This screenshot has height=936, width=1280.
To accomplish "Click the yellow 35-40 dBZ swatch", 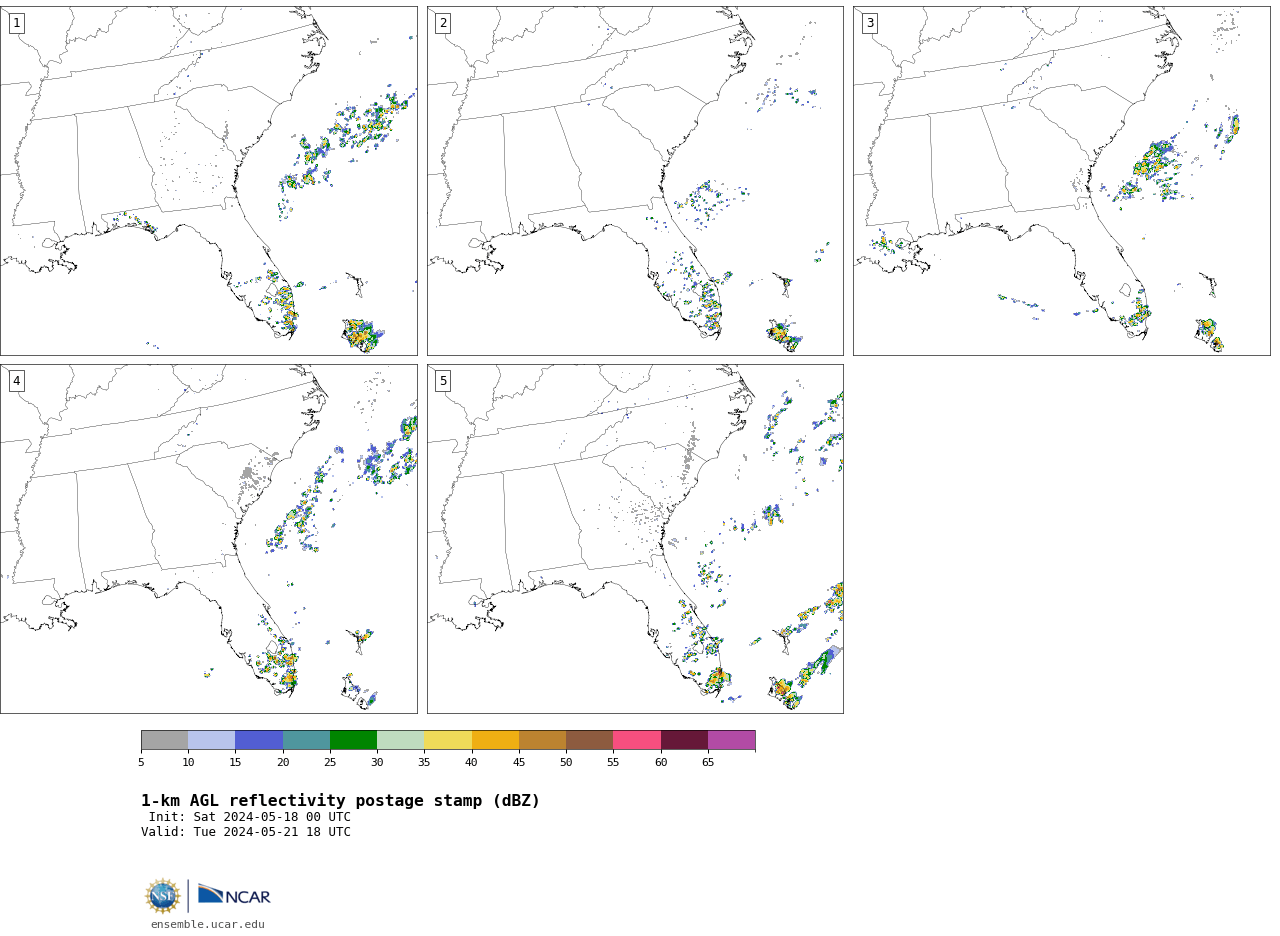I will click(448, 740).
